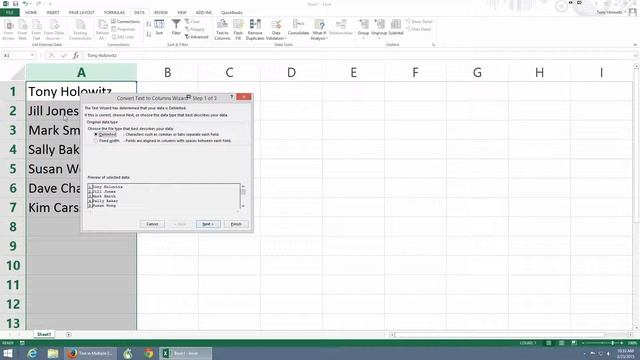Expand the formula bar

pyautogui.click(x=636, y=55)
